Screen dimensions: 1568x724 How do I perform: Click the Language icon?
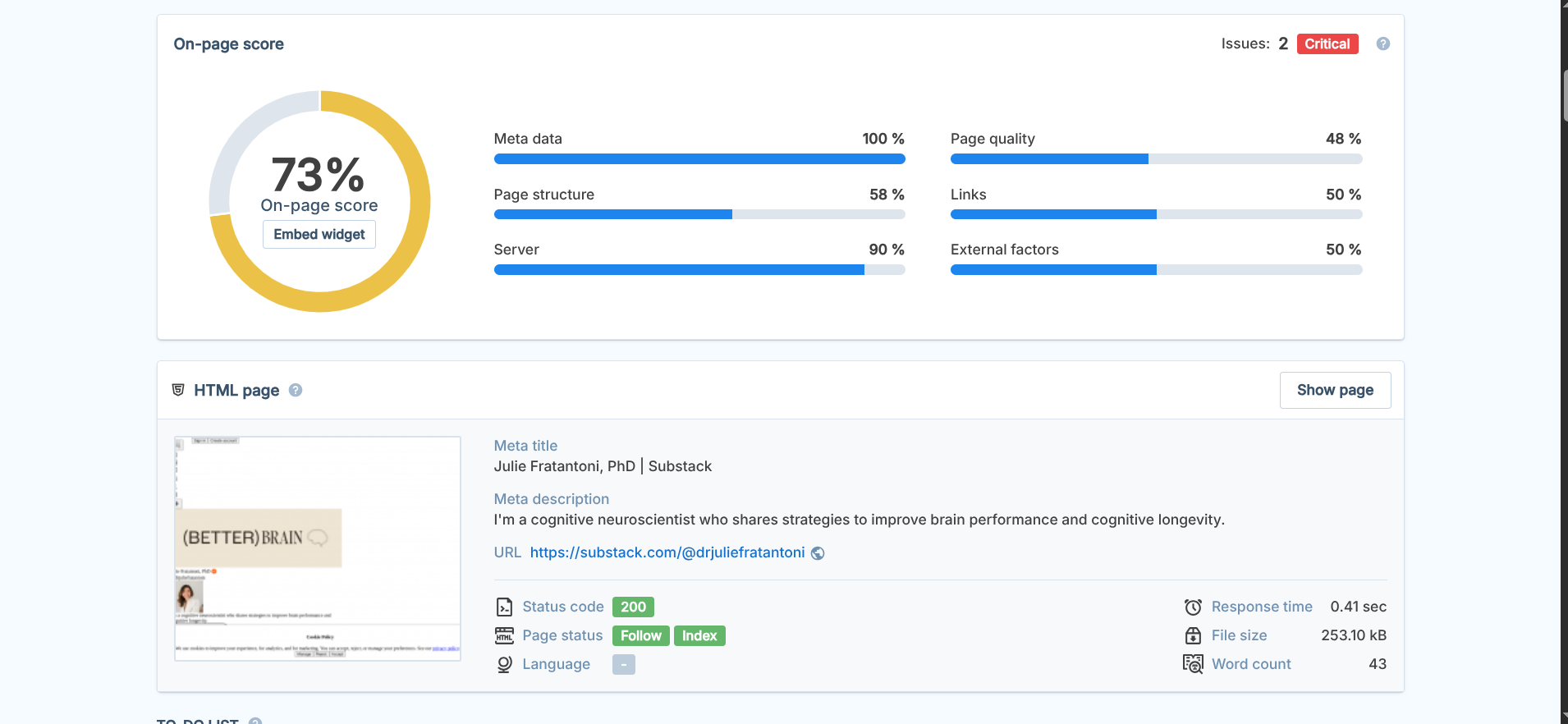coord(504,664)
